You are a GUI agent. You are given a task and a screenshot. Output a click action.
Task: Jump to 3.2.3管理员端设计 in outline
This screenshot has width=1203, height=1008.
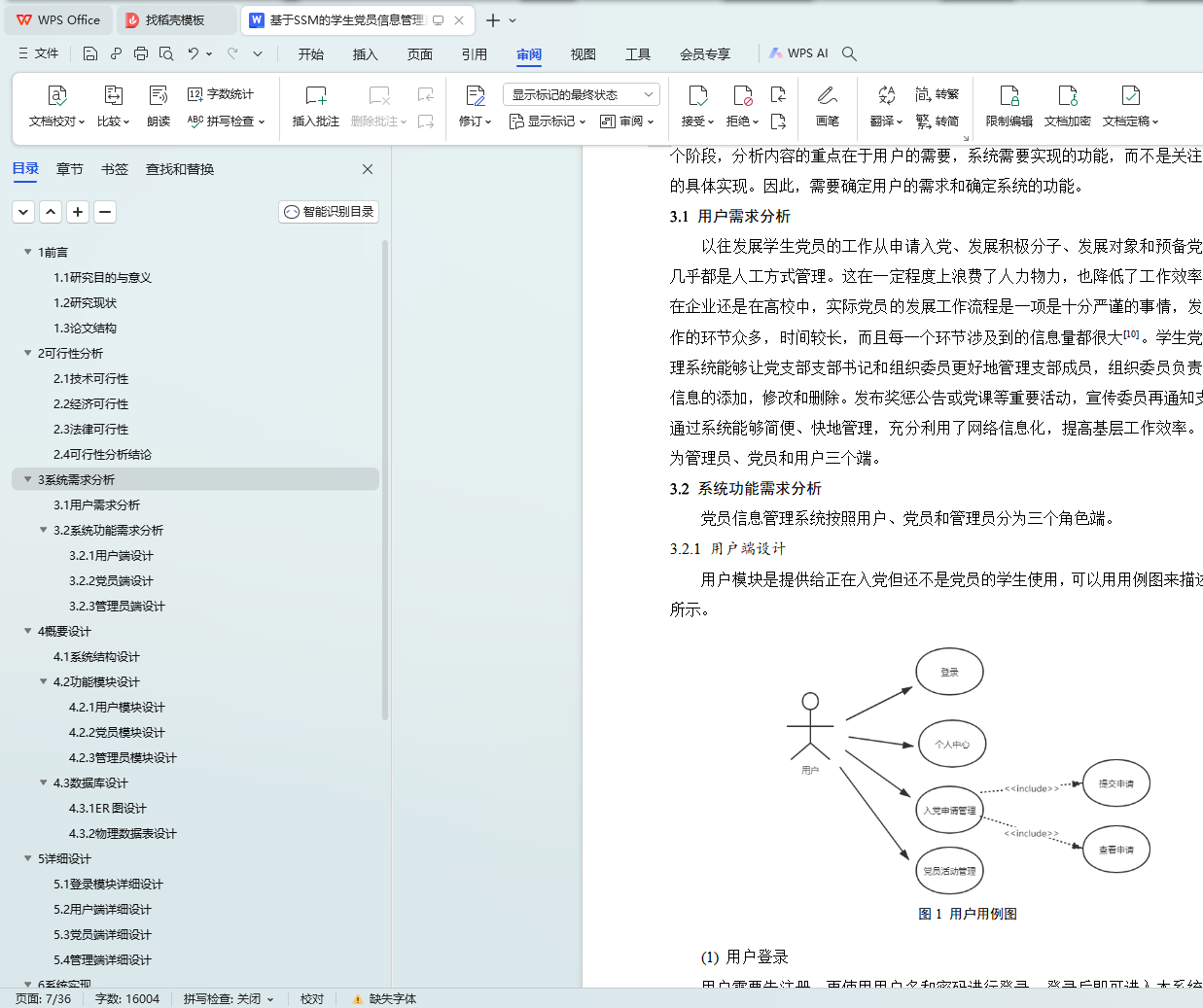click(117, 606)
